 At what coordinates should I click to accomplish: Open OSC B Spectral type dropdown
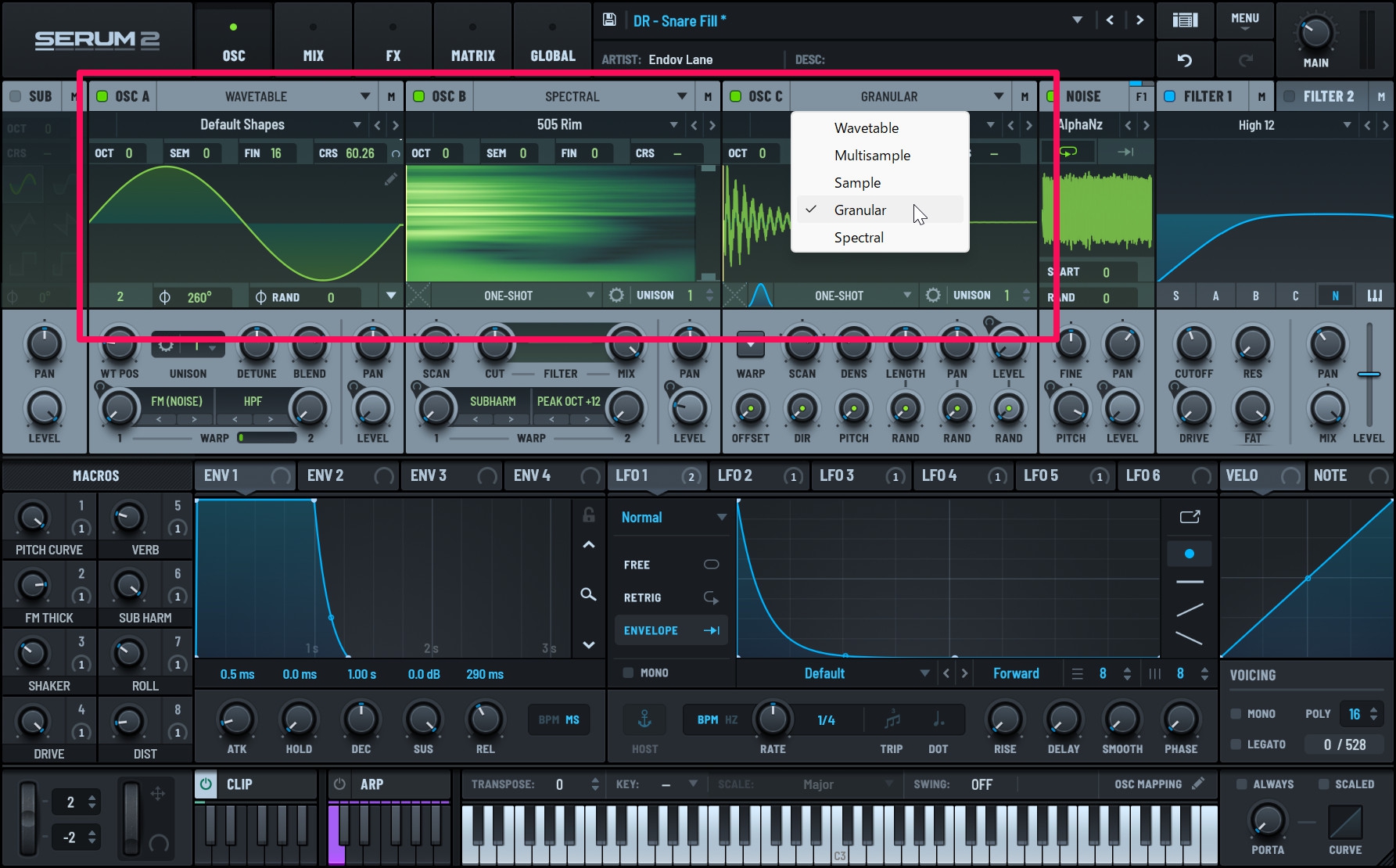[583, 96]
